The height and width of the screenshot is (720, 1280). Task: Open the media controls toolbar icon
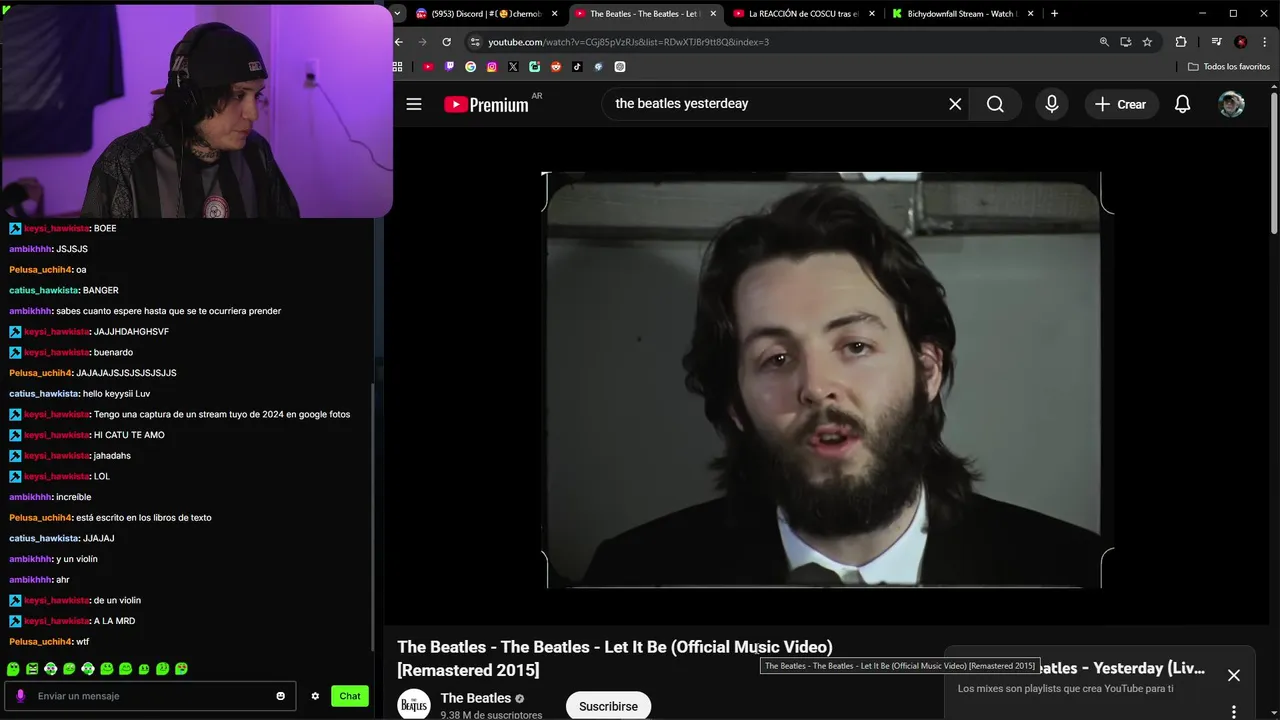(x=1216, y=42)
